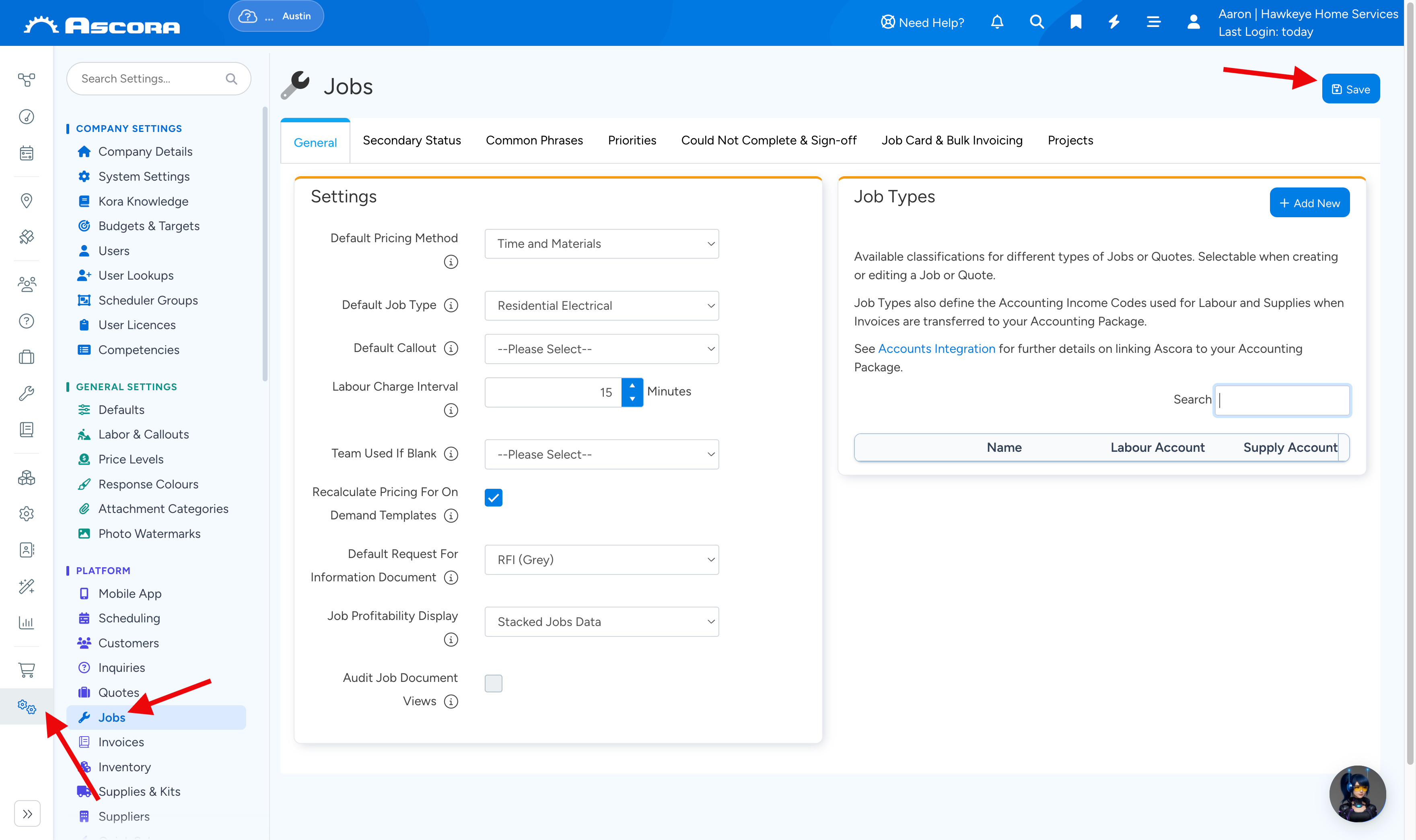Click the Job Types search box
This screenshot has height=840, width=1416.
pos(1282,400)
